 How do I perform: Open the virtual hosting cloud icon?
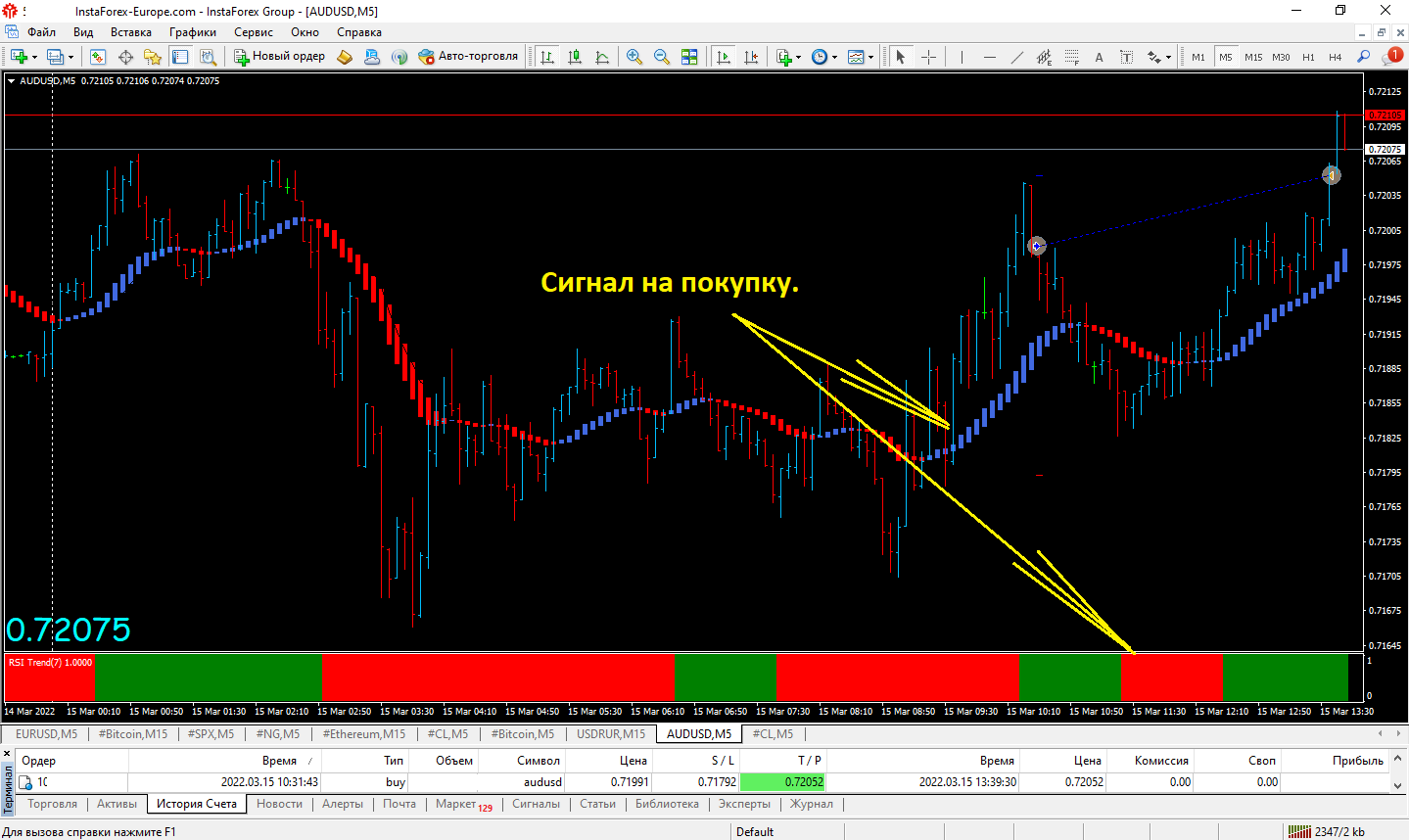click(372, 57)
